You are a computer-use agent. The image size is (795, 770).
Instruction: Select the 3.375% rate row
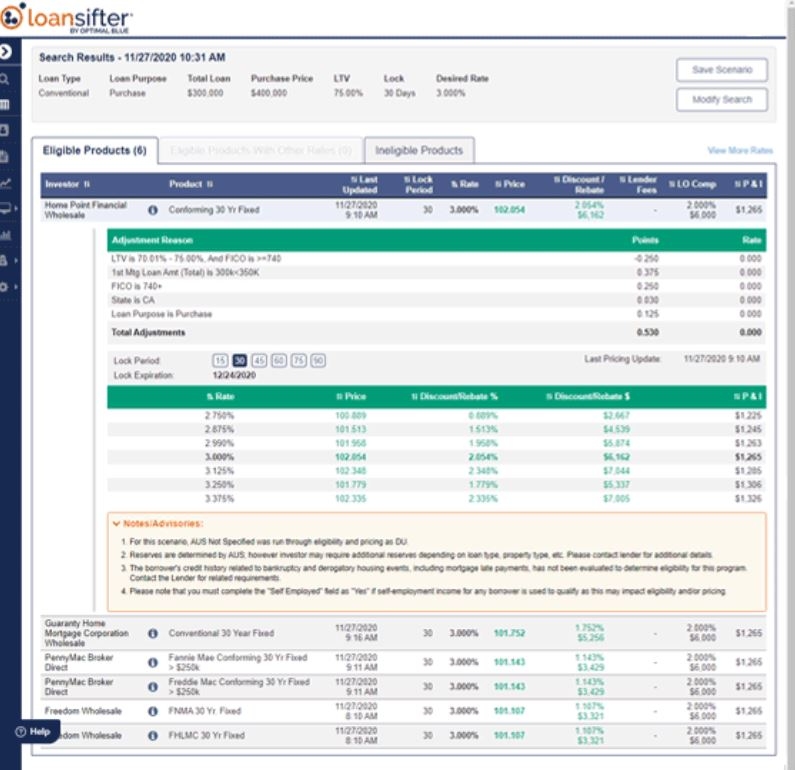pyautogui.click(x=437, y=499)
